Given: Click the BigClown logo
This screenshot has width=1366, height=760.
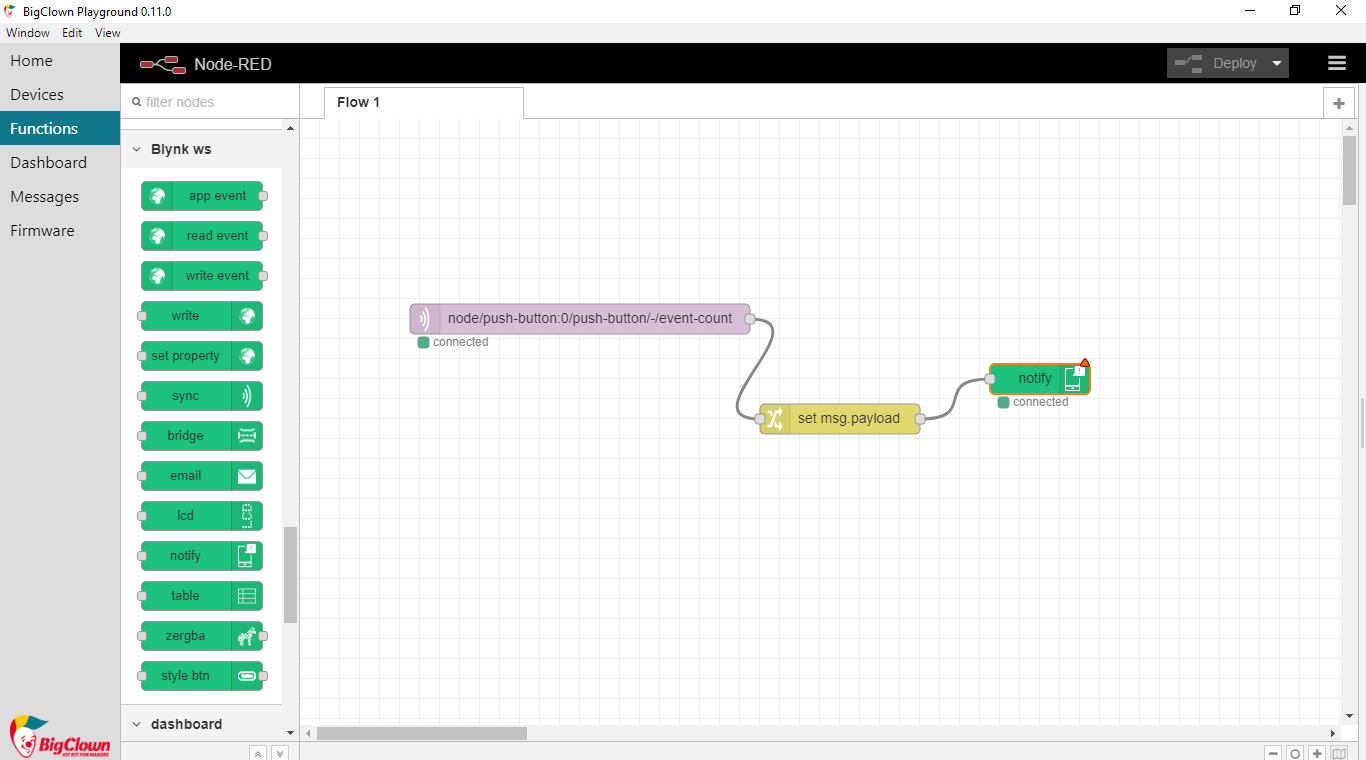Looking at the screenshot, I should tap(60, 736).
